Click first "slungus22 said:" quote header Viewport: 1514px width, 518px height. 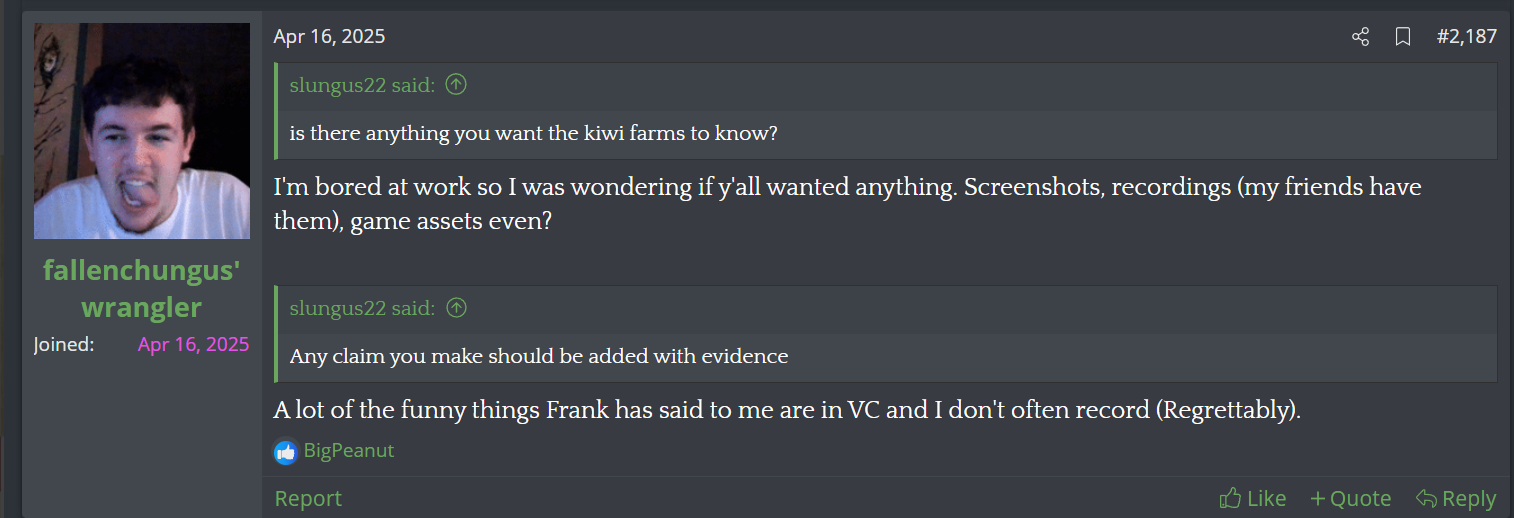[x=362, y=85]
